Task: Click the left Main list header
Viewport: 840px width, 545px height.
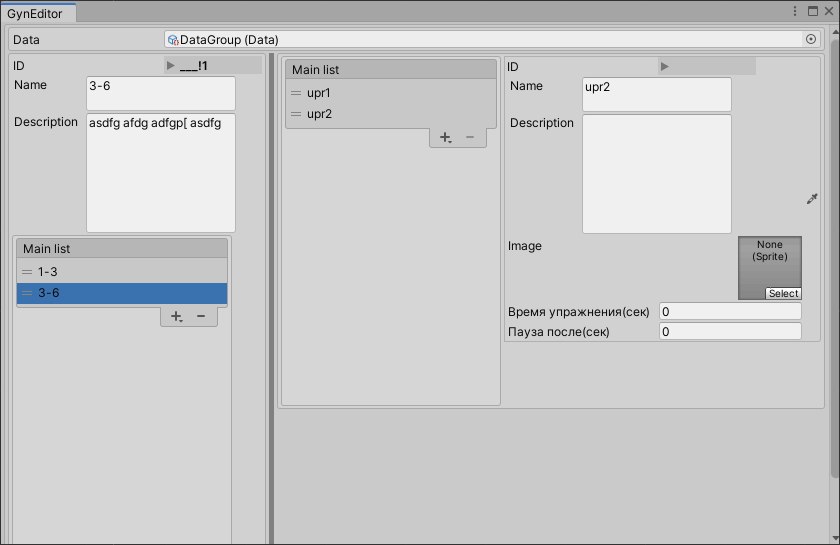Action: [x=122, y=249]
